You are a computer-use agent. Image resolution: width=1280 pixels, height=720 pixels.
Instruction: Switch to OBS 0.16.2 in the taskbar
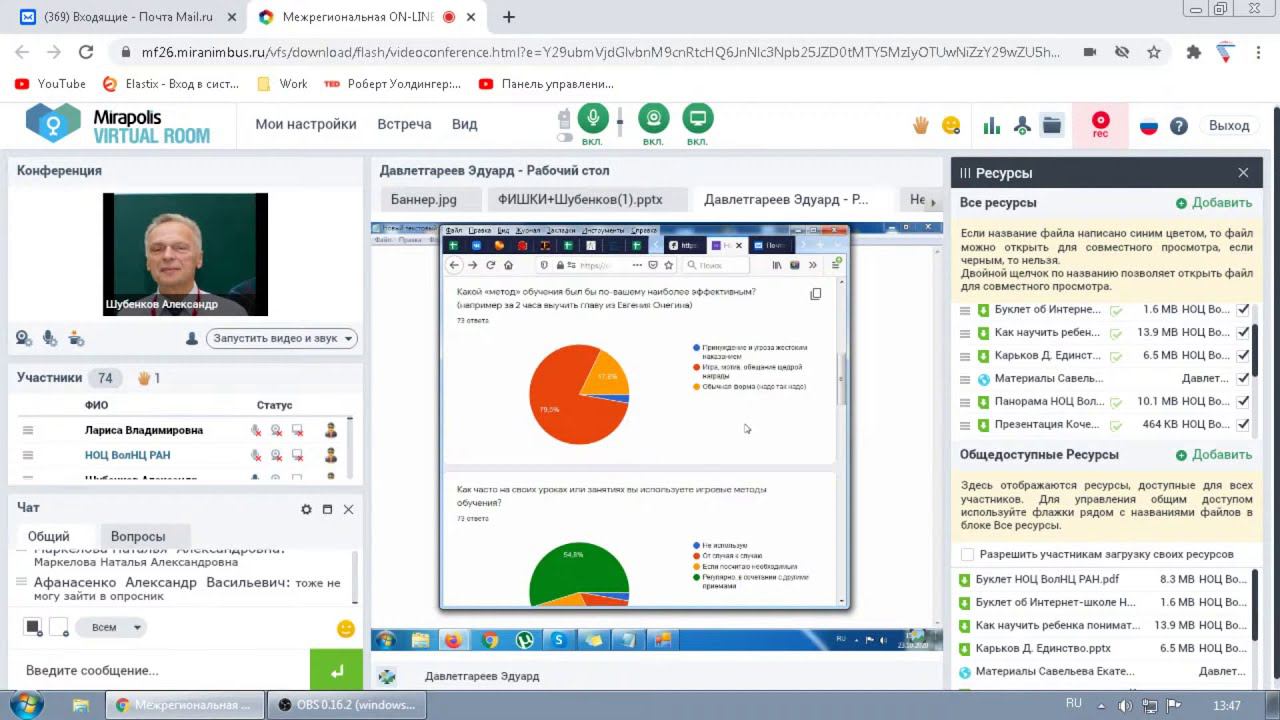(x=347, y=705)
